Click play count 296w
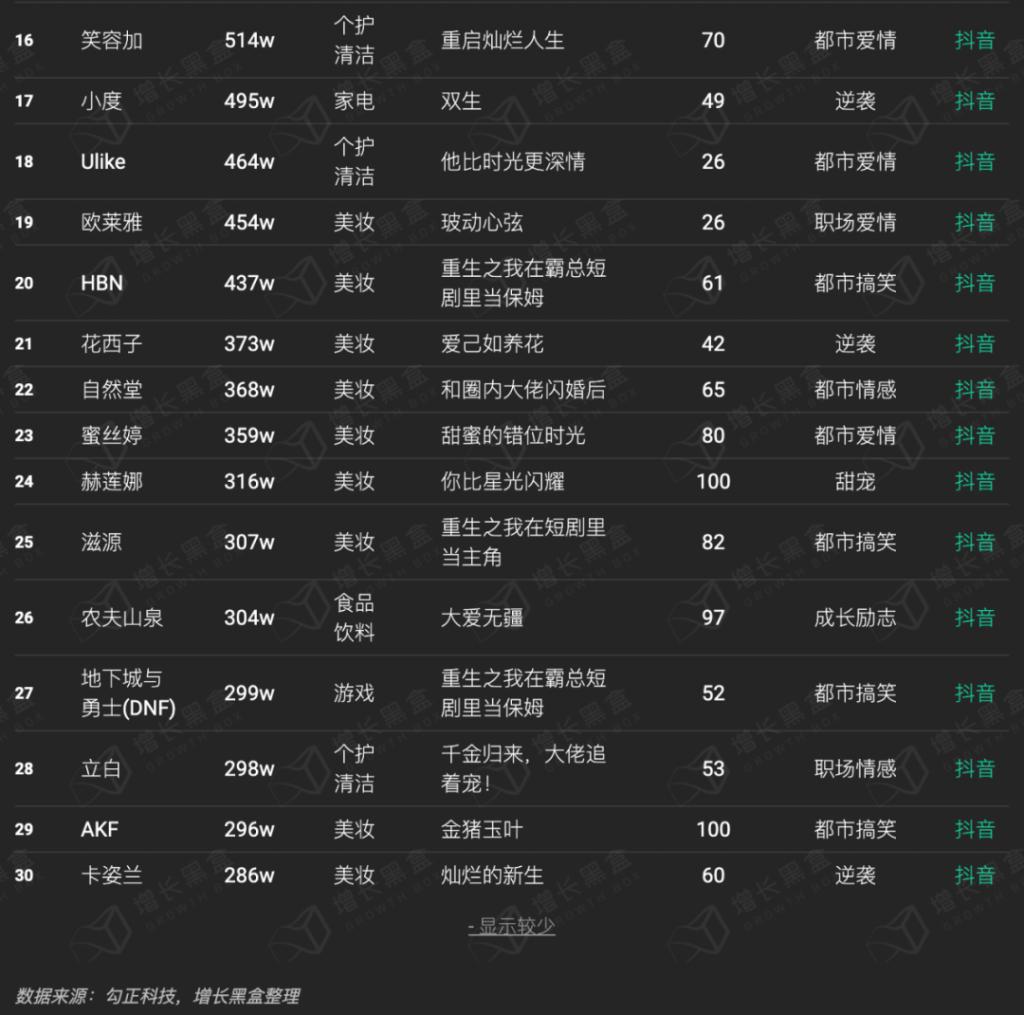 point(249,830)
